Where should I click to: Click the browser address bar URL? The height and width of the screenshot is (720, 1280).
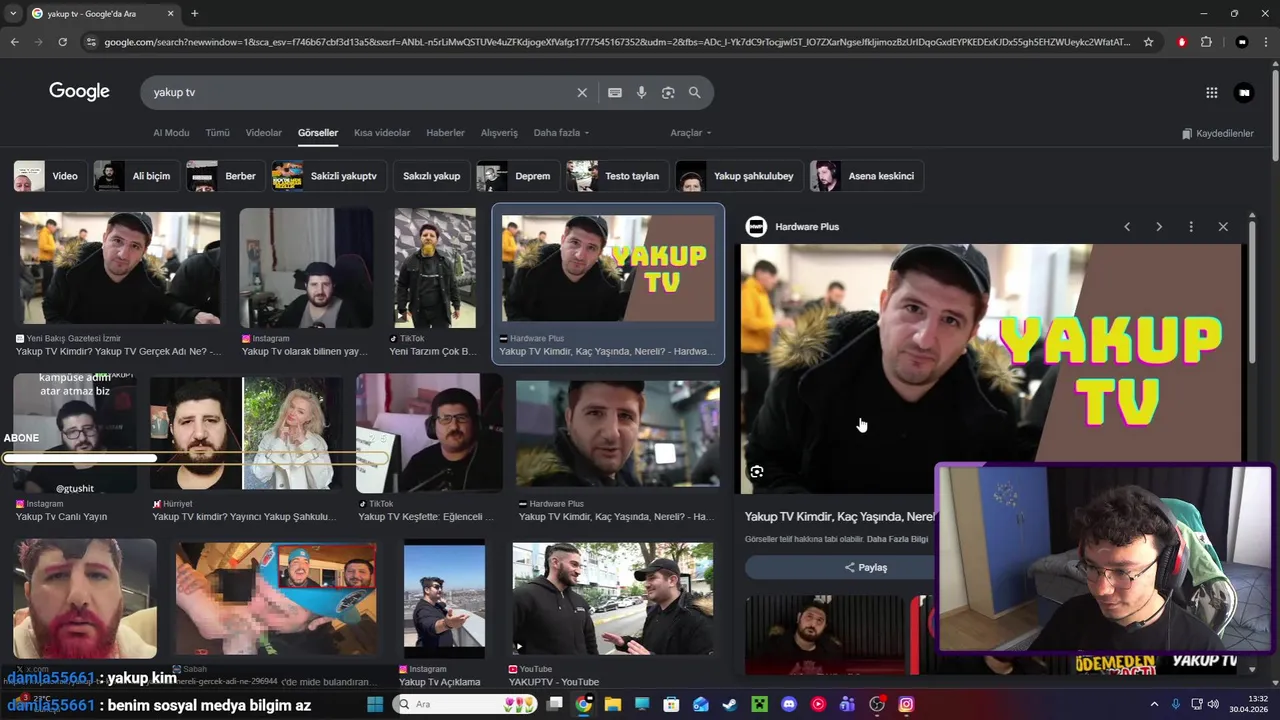(617, 42)
